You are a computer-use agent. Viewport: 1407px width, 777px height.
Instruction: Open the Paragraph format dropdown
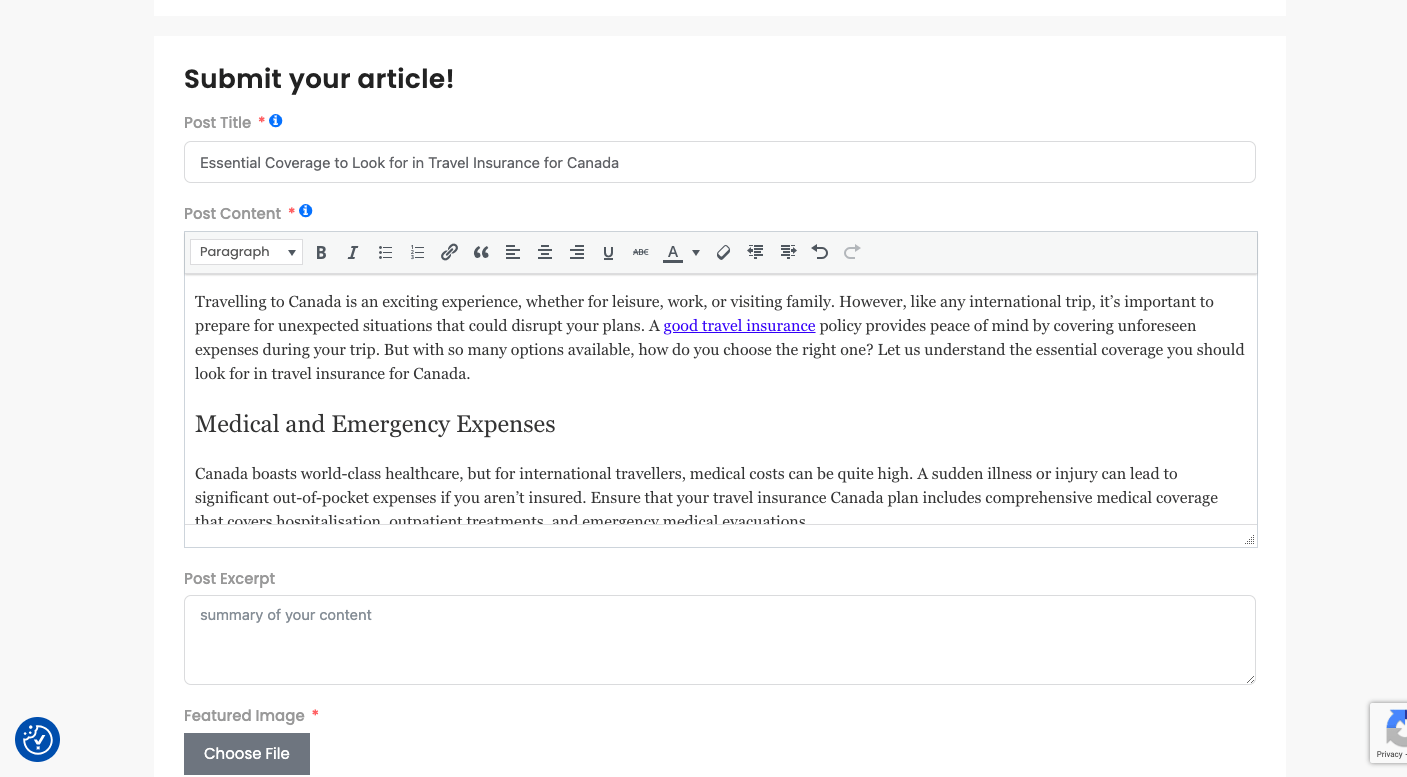[x=247, y=252]
